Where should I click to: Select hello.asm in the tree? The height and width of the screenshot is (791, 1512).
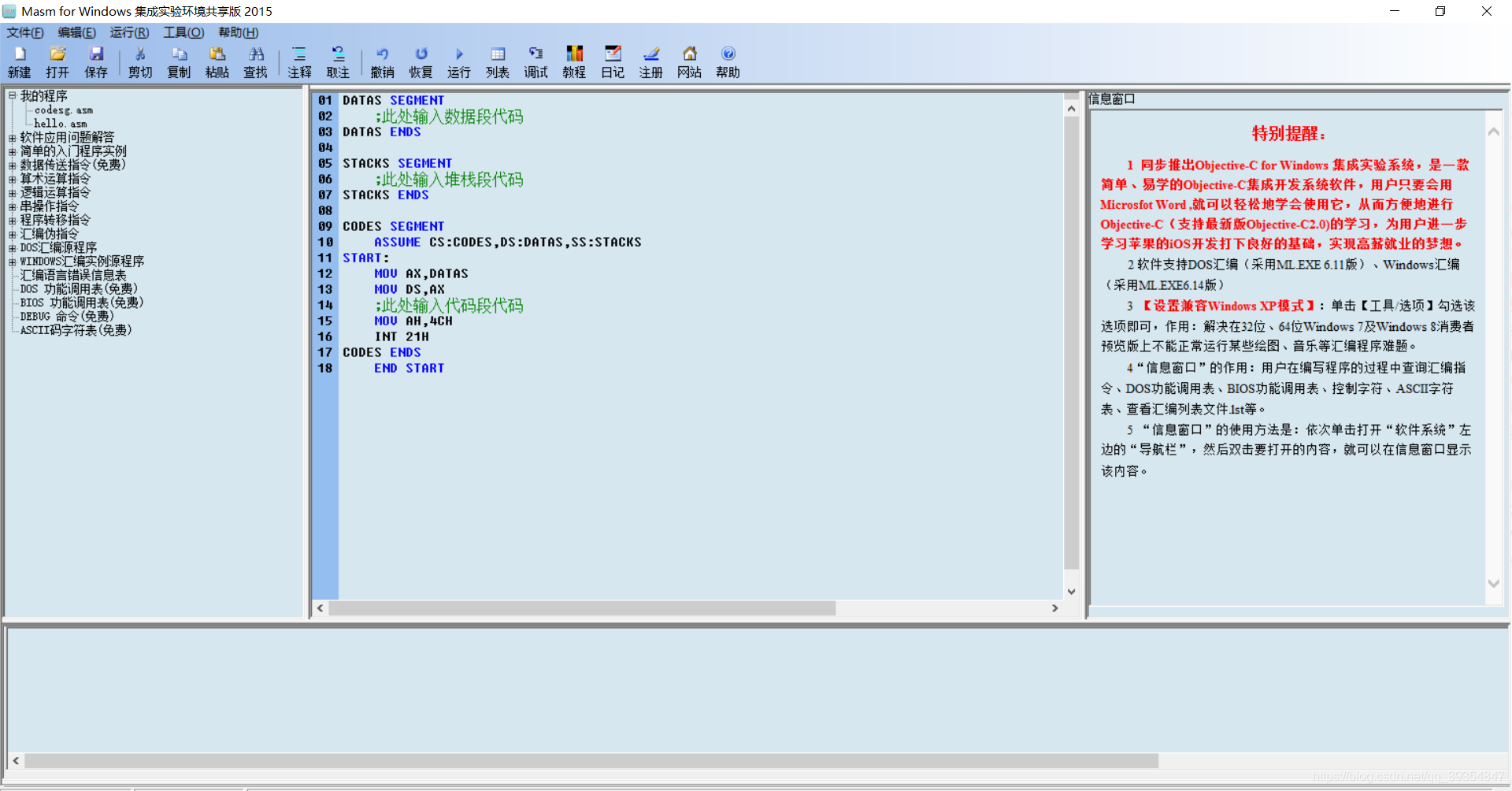pyautogui.click(x=60, y=124)
